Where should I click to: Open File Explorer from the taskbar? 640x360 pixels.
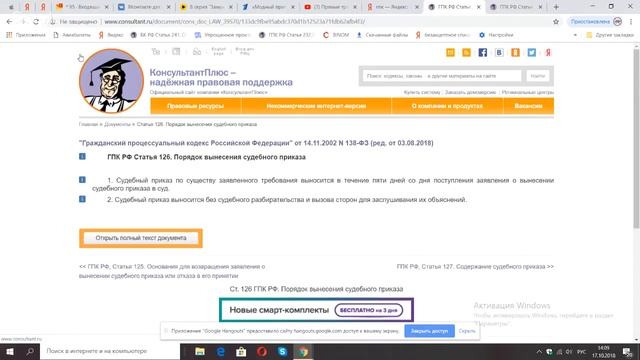(x=200, y=351)
